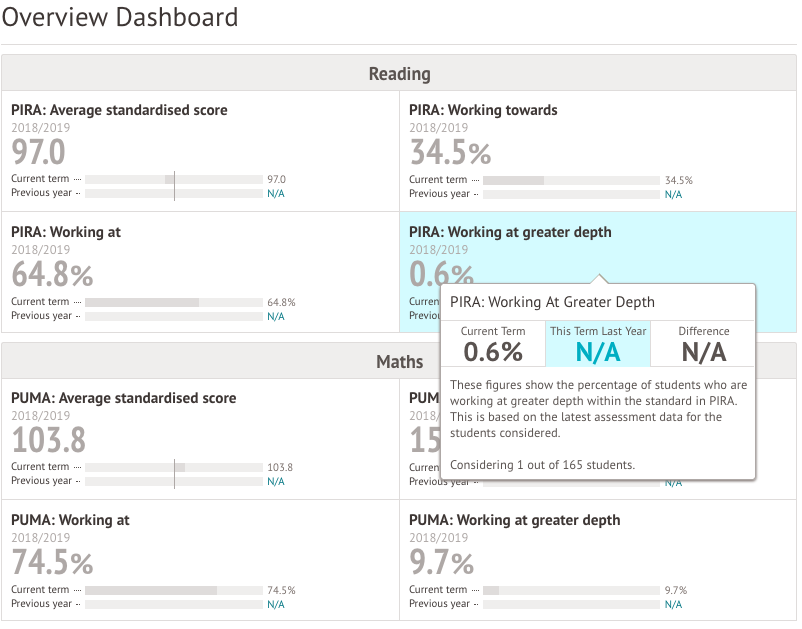This screenshot has width=802, height=629.
Task: Select the PUMA: Working at card title
Action: pos(70,520)
